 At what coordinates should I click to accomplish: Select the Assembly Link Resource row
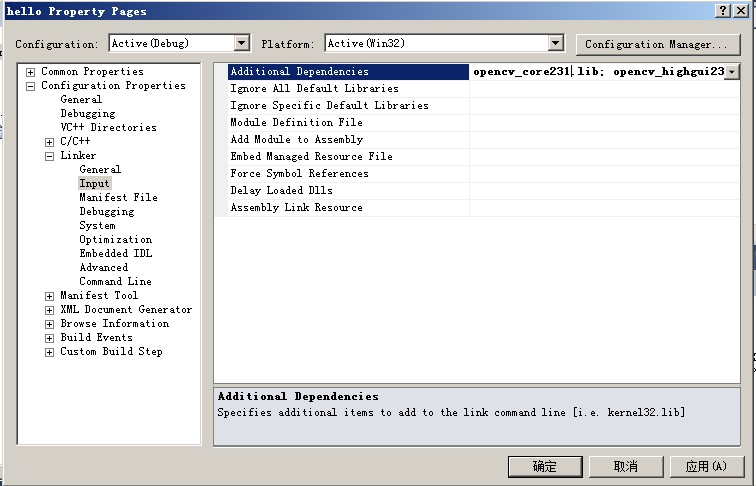[x=348, y=208]
